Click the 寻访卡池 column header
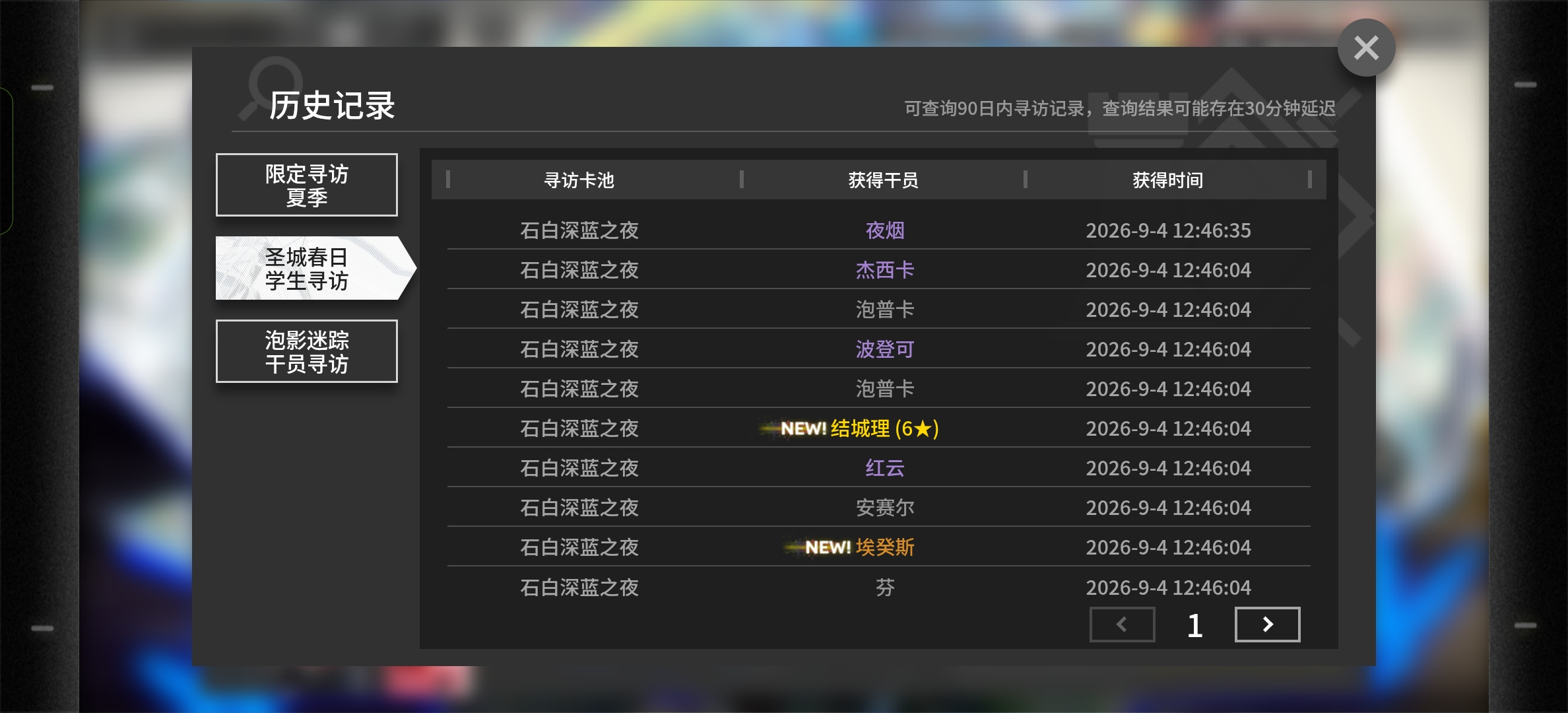 pyautogui.click(x=579, y=180)
